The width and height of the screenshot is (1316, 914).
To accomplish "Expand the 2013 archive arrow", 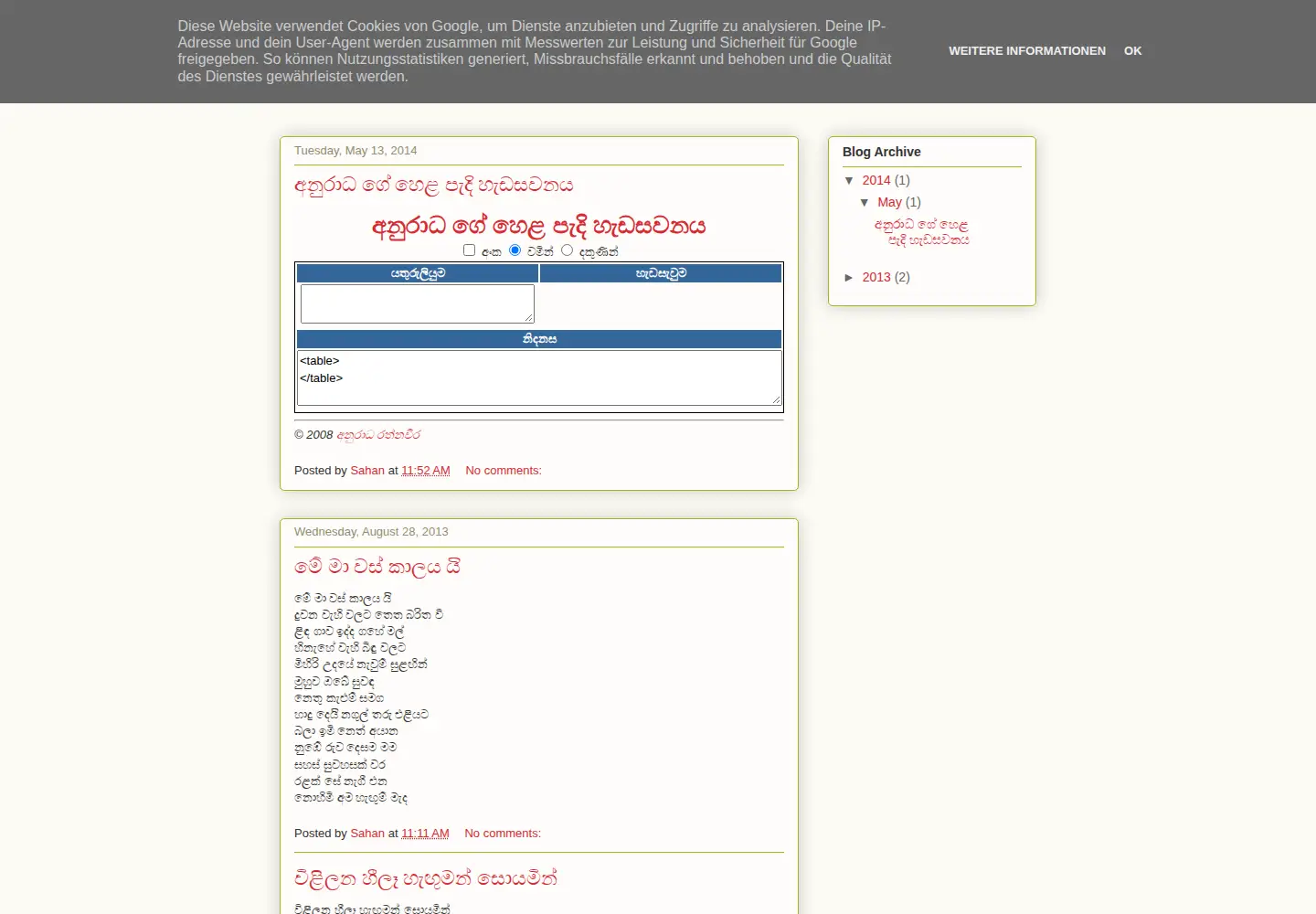I will (850, 278).
